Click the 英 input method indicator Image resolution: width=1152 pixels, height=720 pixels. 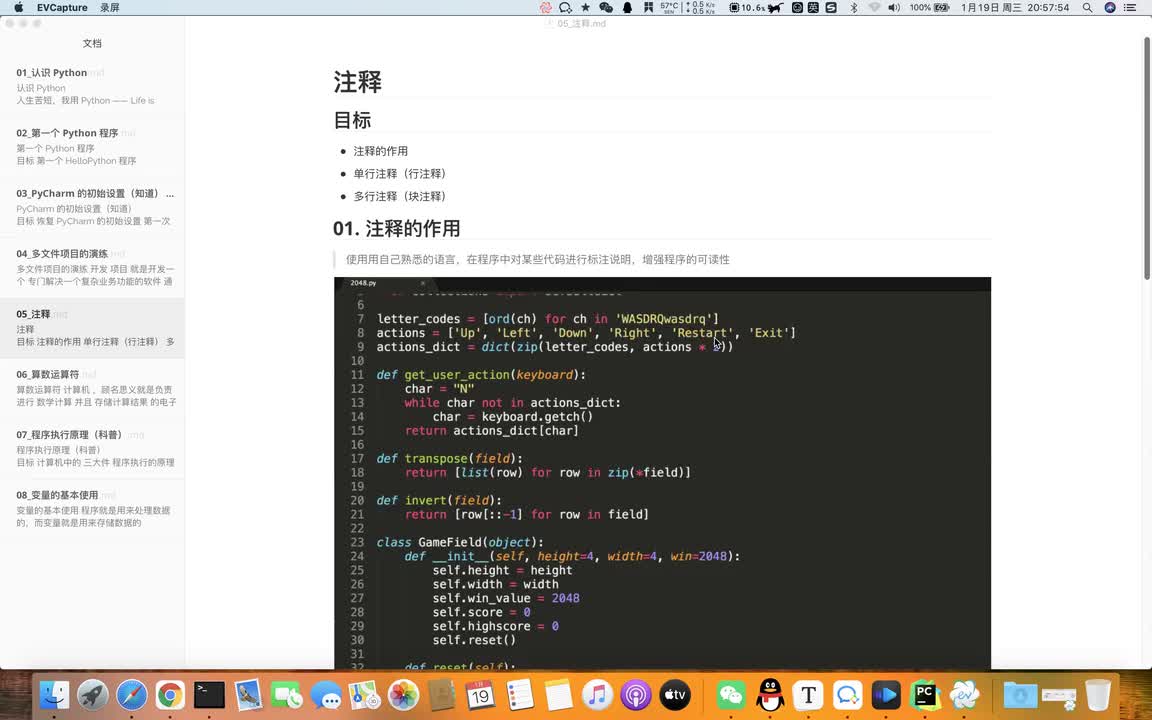point(813,7)
